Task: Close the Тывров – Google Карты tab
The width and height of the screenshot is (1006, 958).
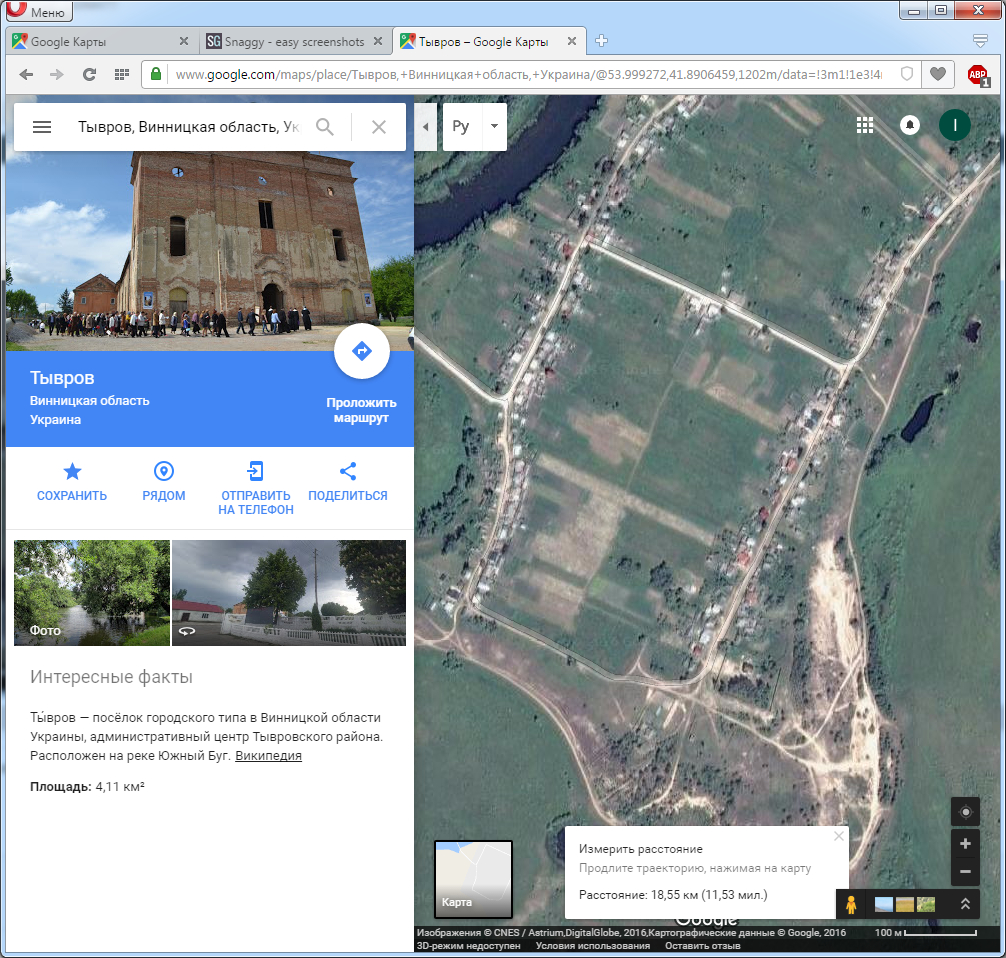Action: click(x=572, y=41)
